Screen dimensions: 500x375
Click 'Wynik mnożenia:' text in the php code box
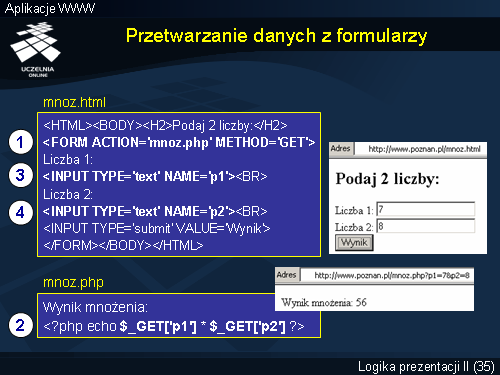coord(95,307)
